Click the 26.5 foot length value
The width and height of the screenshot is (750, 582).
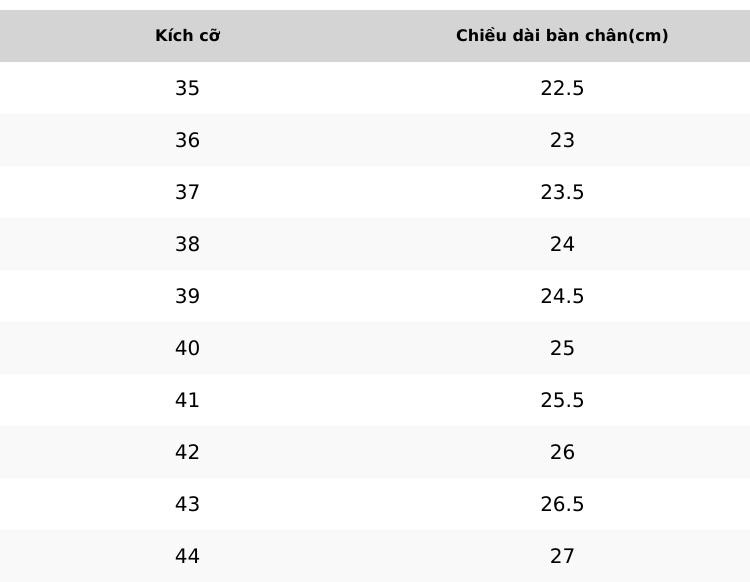pos(562,504)
